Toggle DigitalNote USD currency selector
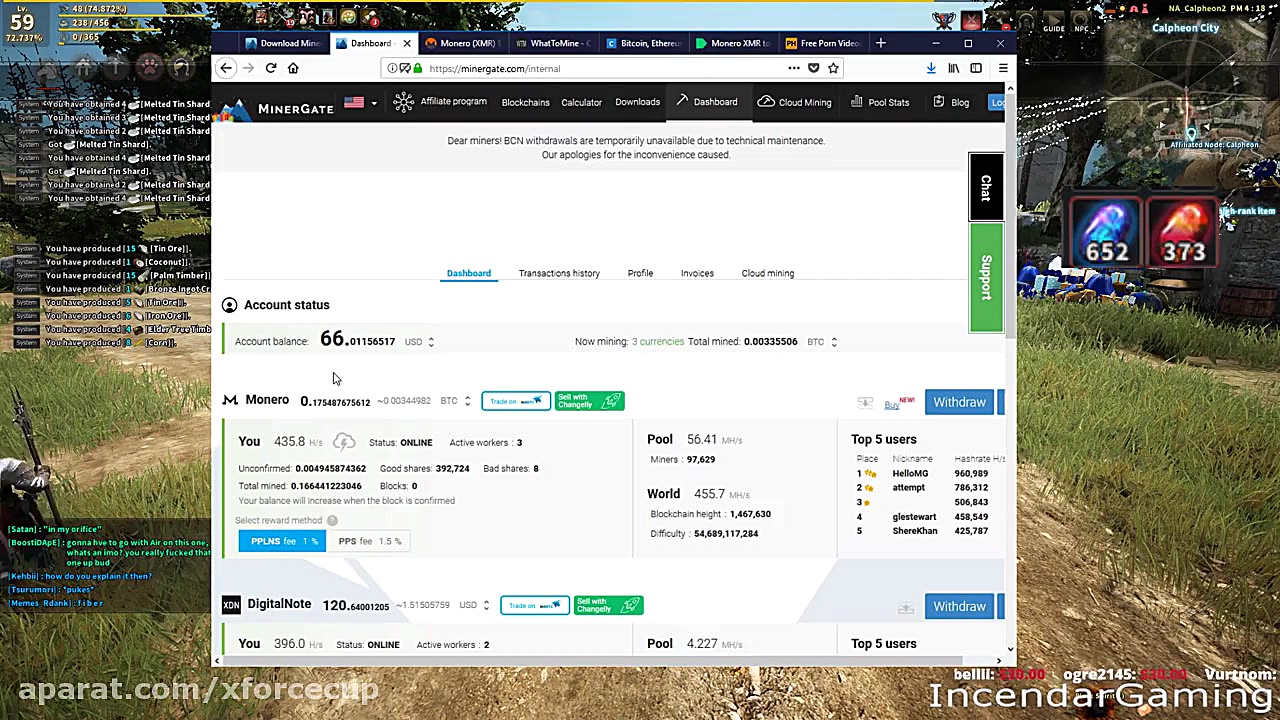This screenshot has width=1280, height=720. (x=486, y=605)
